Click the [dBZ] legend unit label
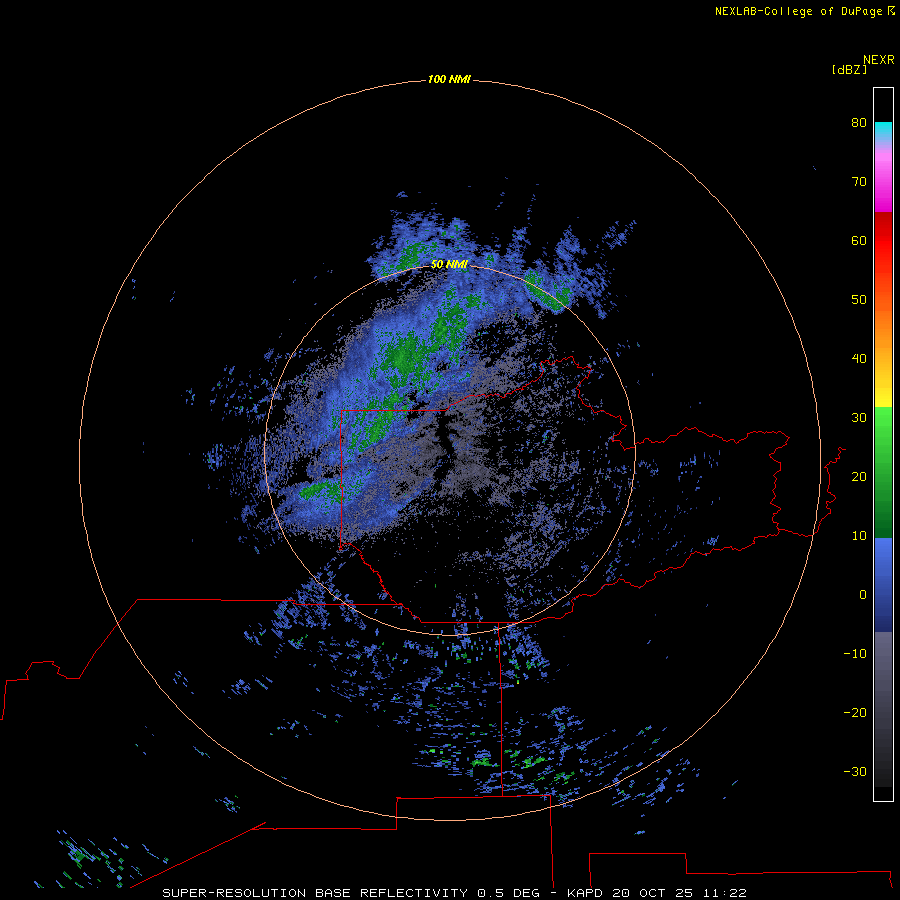The width and height of the screenshot is (900, 900). click(849, 69)
